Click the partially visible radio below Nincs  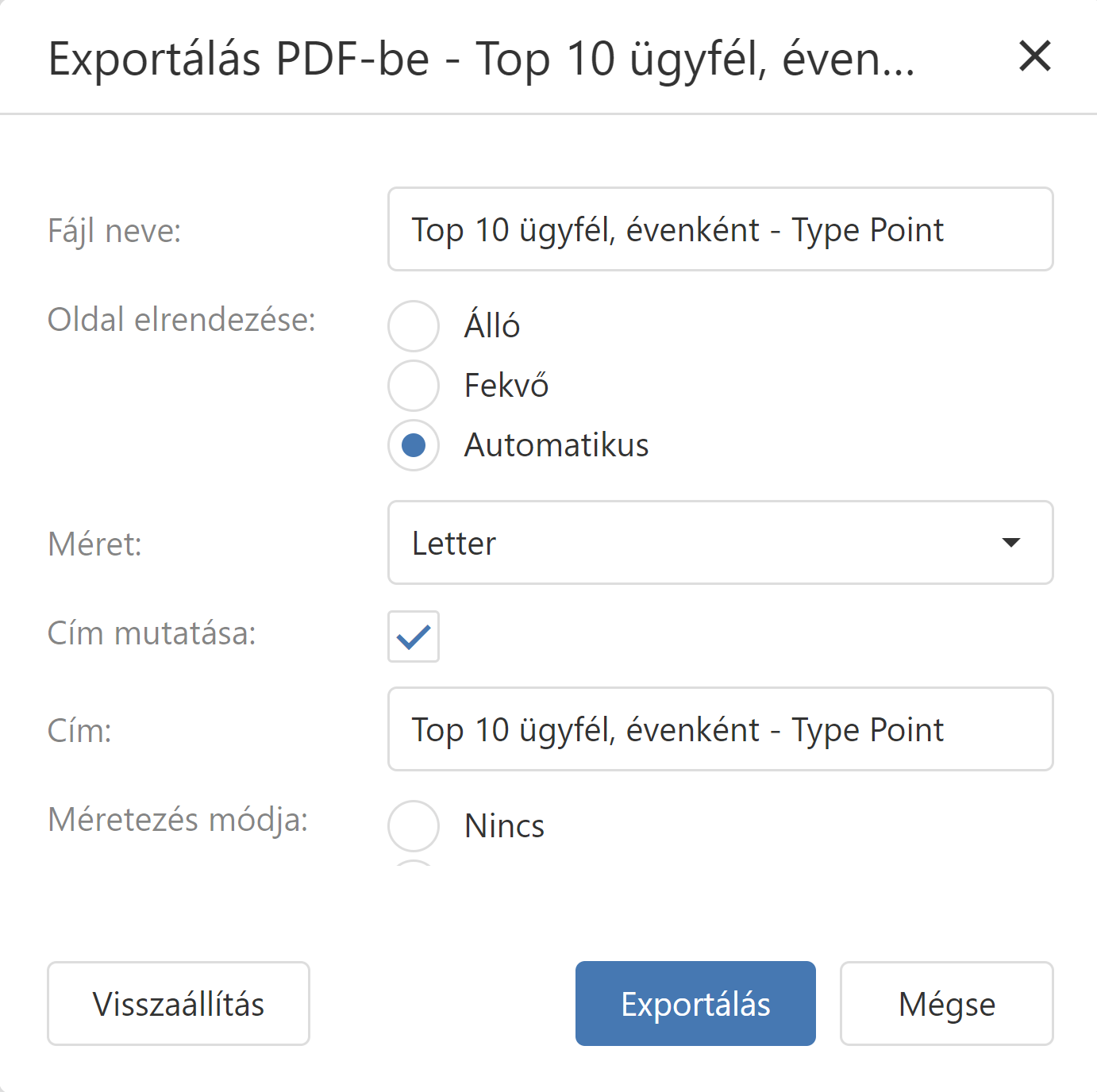[x=414, y=863]
